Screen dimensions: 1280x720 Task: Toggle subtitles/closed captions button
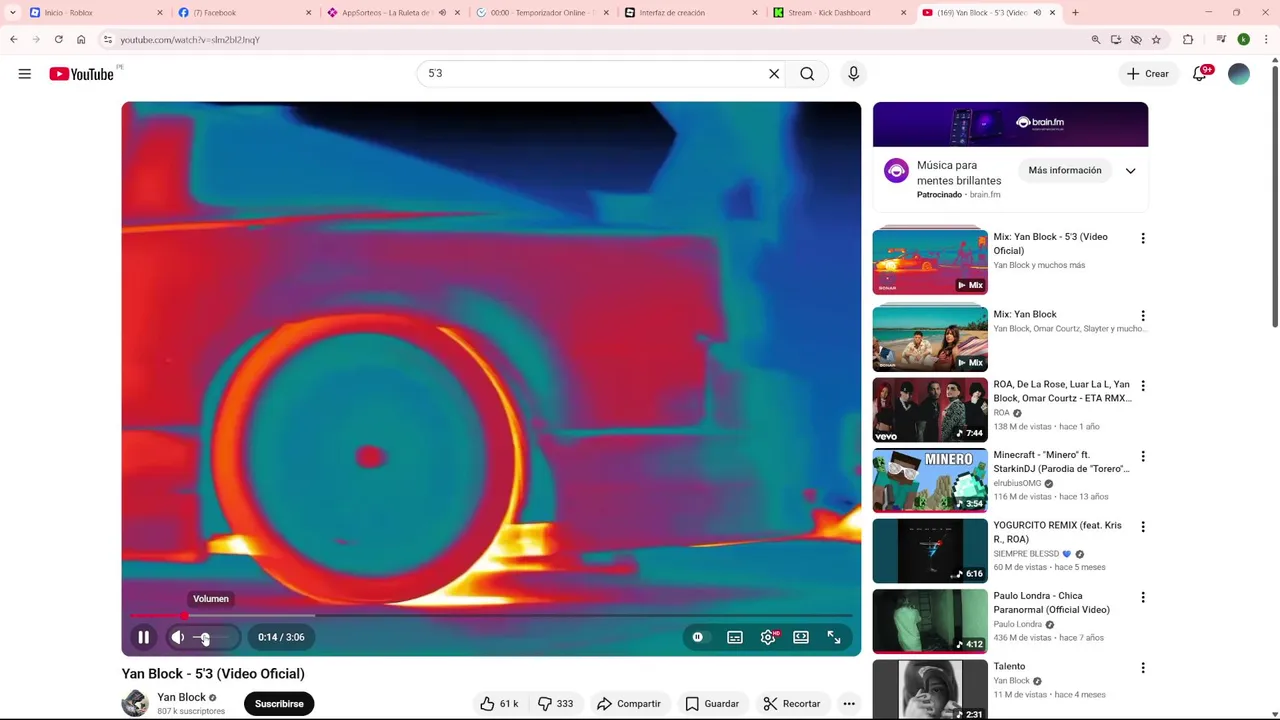735,637
